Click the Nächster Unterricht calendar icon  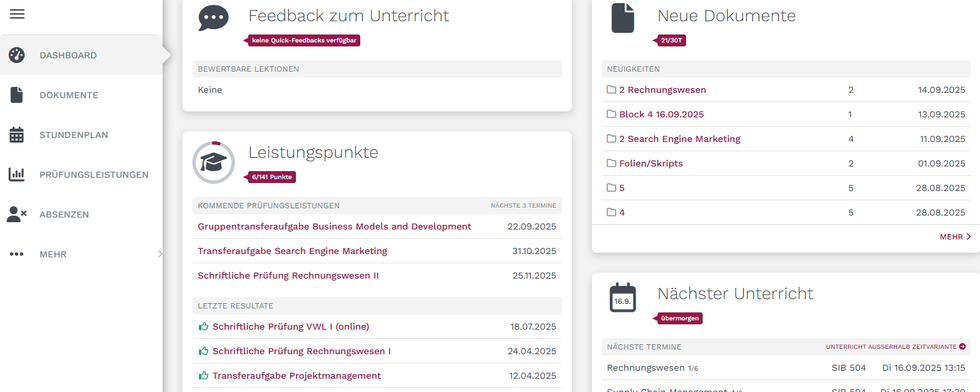[622, 298]
